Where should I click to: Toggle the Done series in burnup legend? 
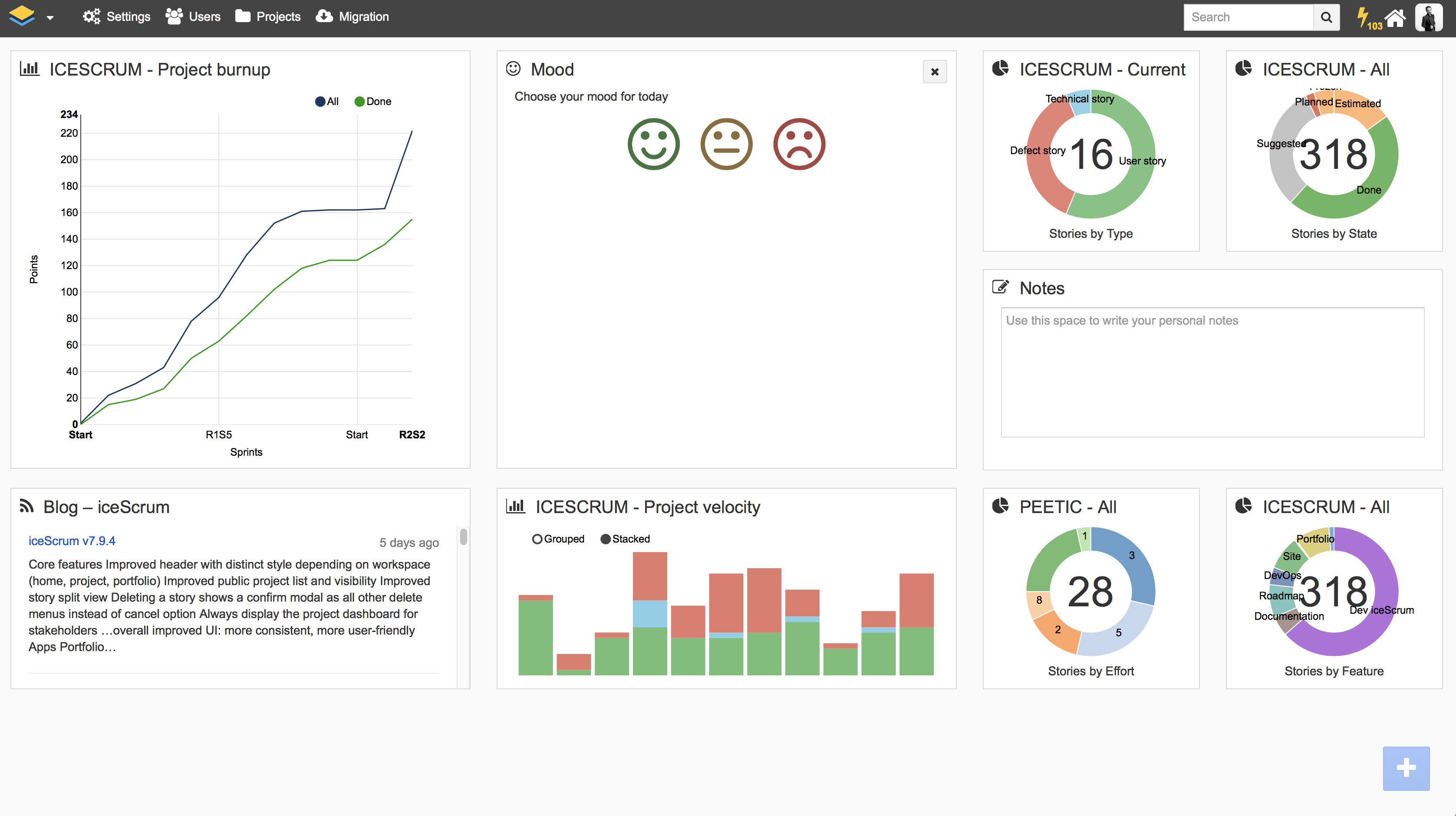372,101
